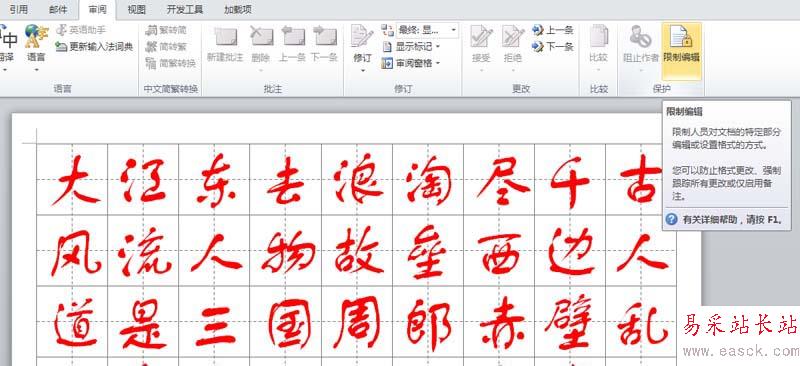This screenshot has height=366, width=800.
Task: Expand the Delete comment (删除) dropdown arrow
Action: point(261,70)
